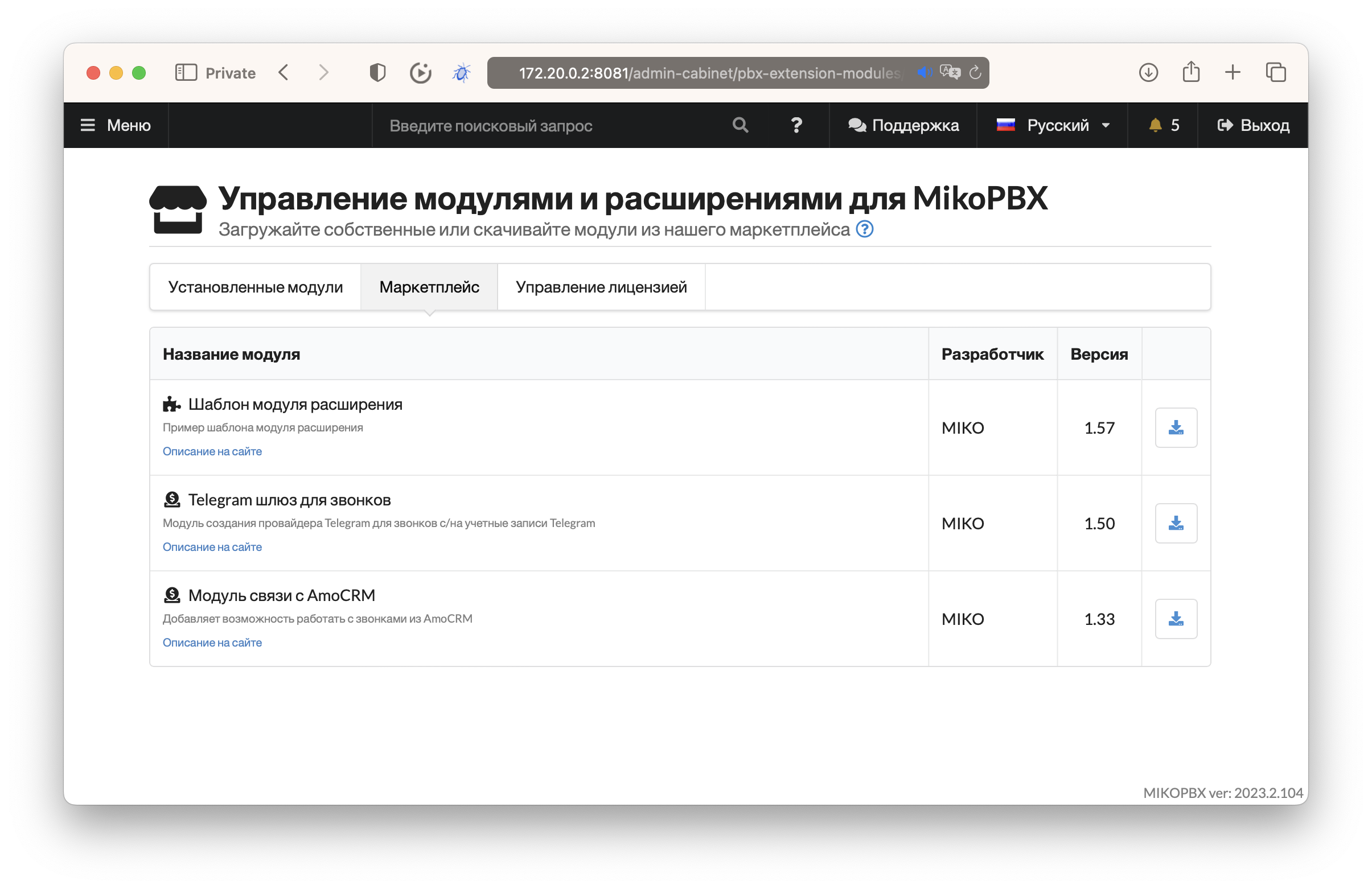Toggle the Safari sidebar

[186, 73]
